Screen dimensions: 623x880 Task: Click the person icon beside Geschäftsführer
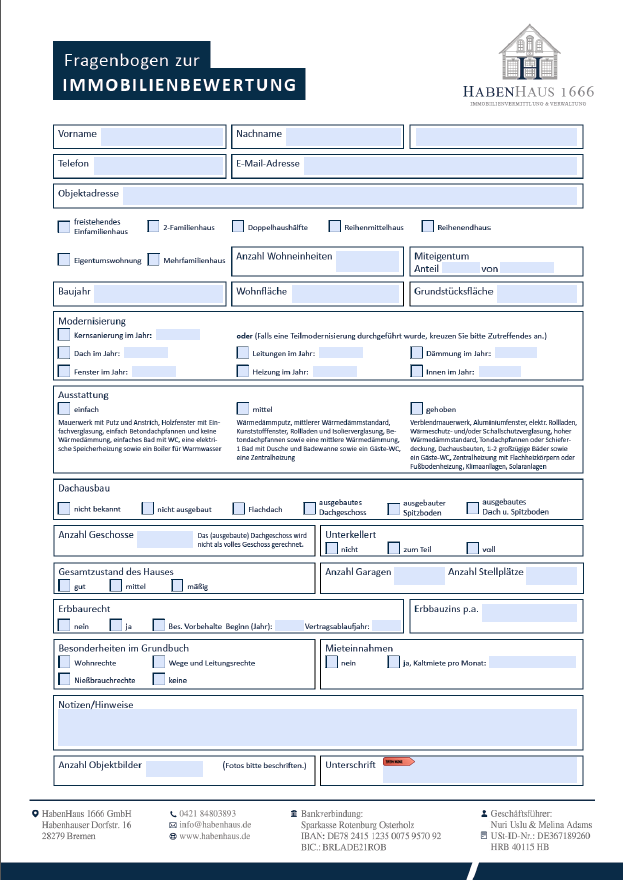(x=484, y=813)
